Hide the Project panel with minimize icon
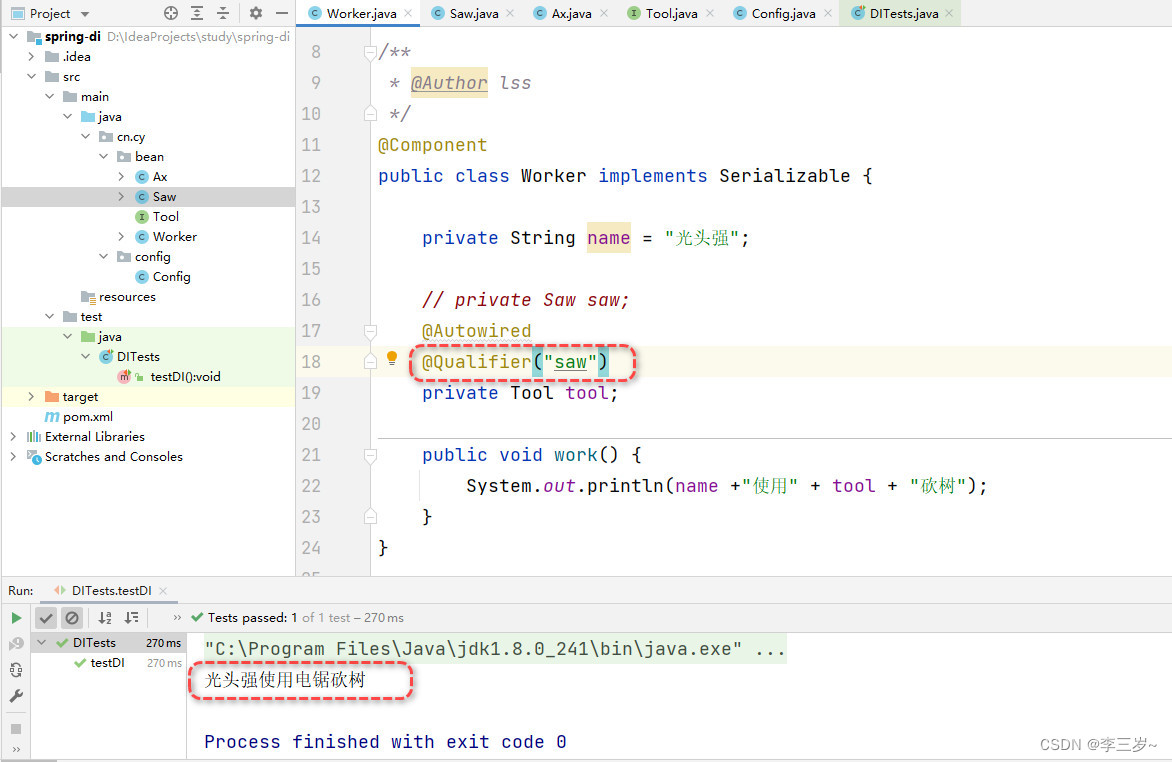Image resolution: width=1172 pixels, height=762 pixels. coord(282,13)
